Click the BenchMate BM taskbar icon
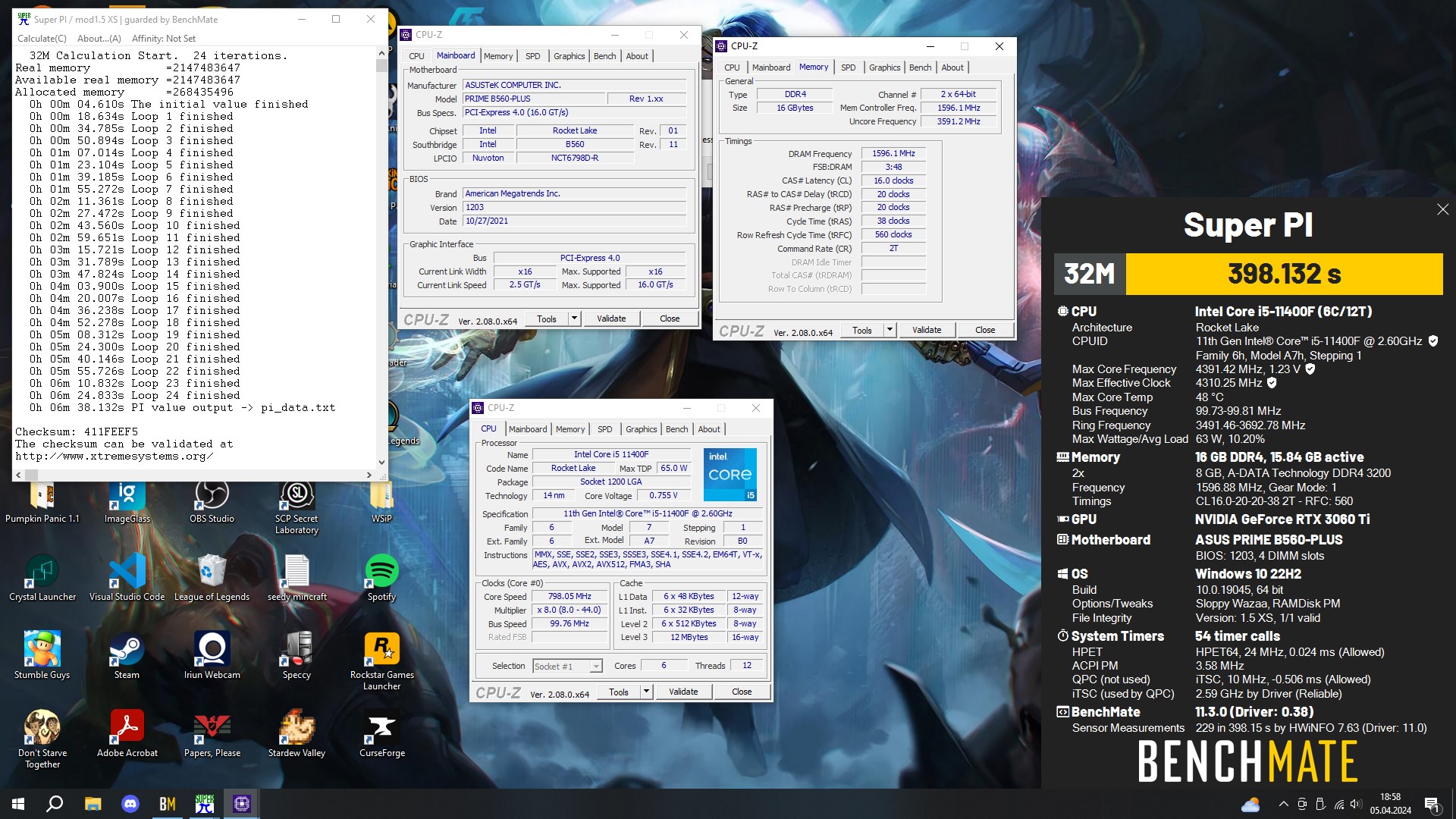Image resolution: width=1456 pixels, height=819 pixels. [167, 804]
